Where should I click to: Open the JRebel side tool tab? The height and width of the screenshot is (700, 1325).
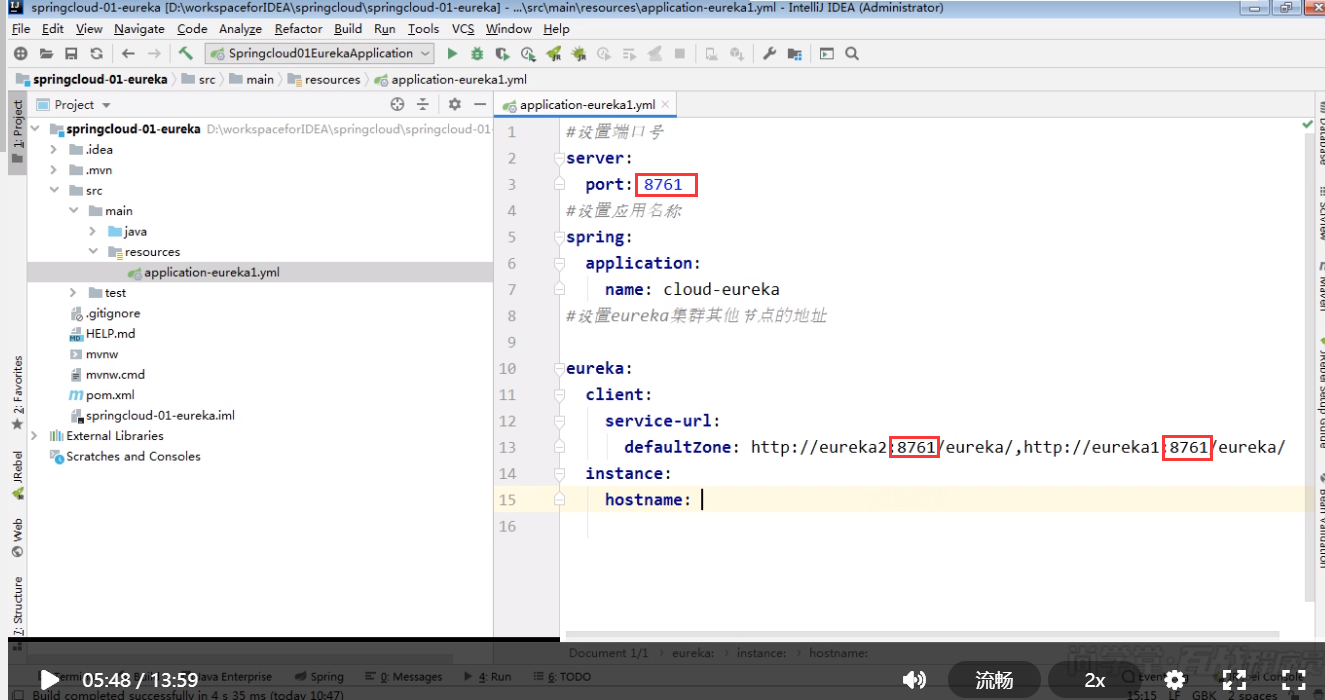point(17,475)
